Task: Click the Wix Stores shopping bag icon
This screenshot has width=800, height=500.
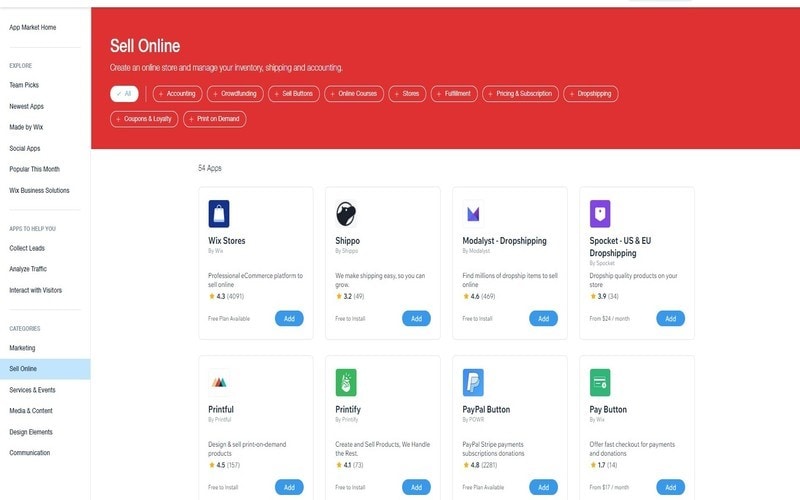Action: click(219, 213)
